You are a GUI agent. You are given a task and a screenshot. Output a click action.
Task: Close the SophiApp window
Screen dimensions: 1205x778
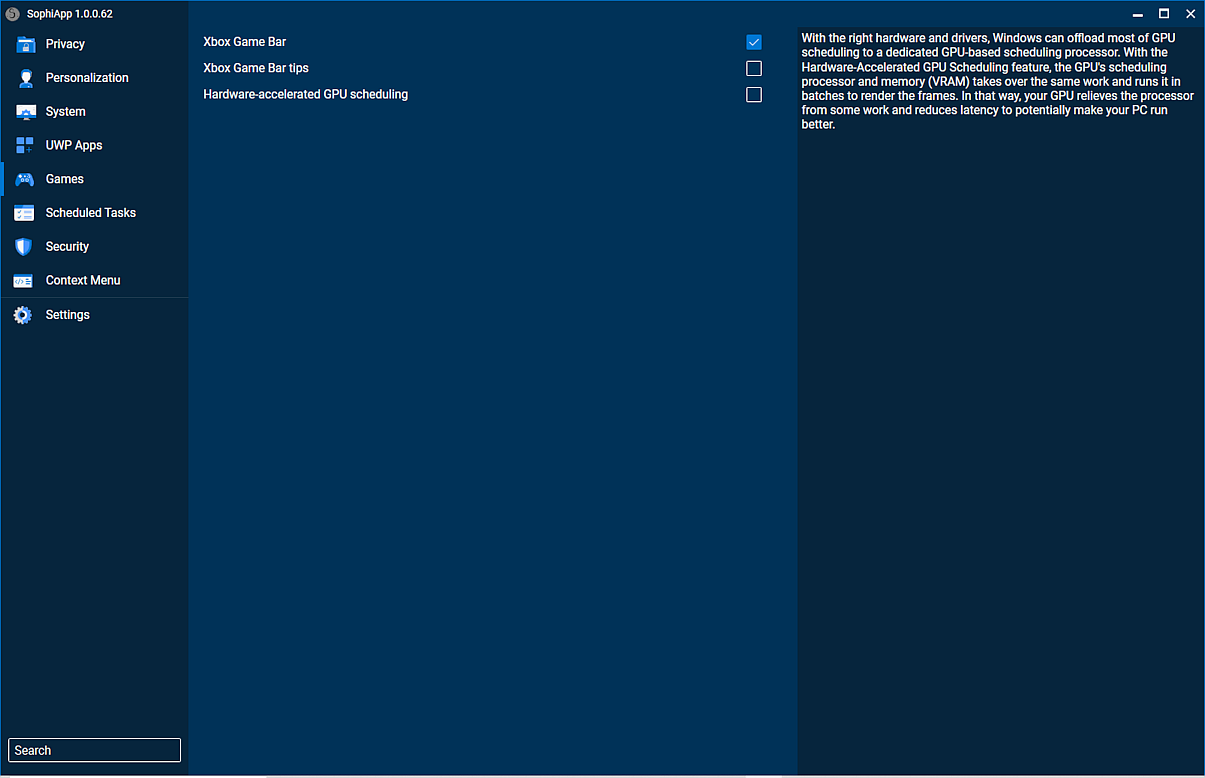point(1190,14)
